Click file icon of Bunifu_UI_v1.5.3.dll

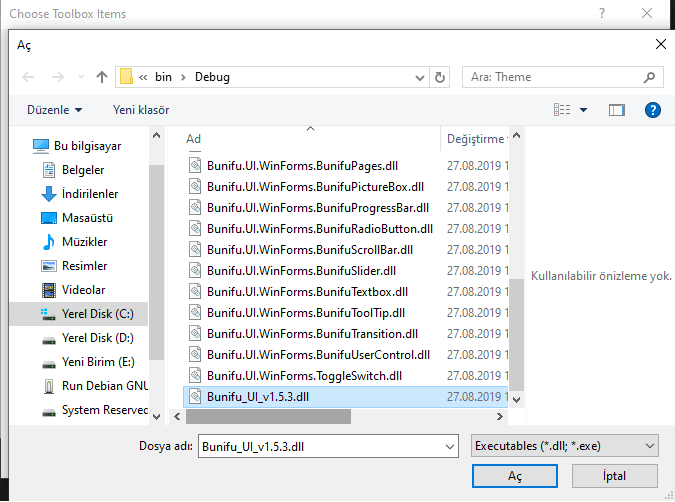pyautogui.click(x=195, y=397)
